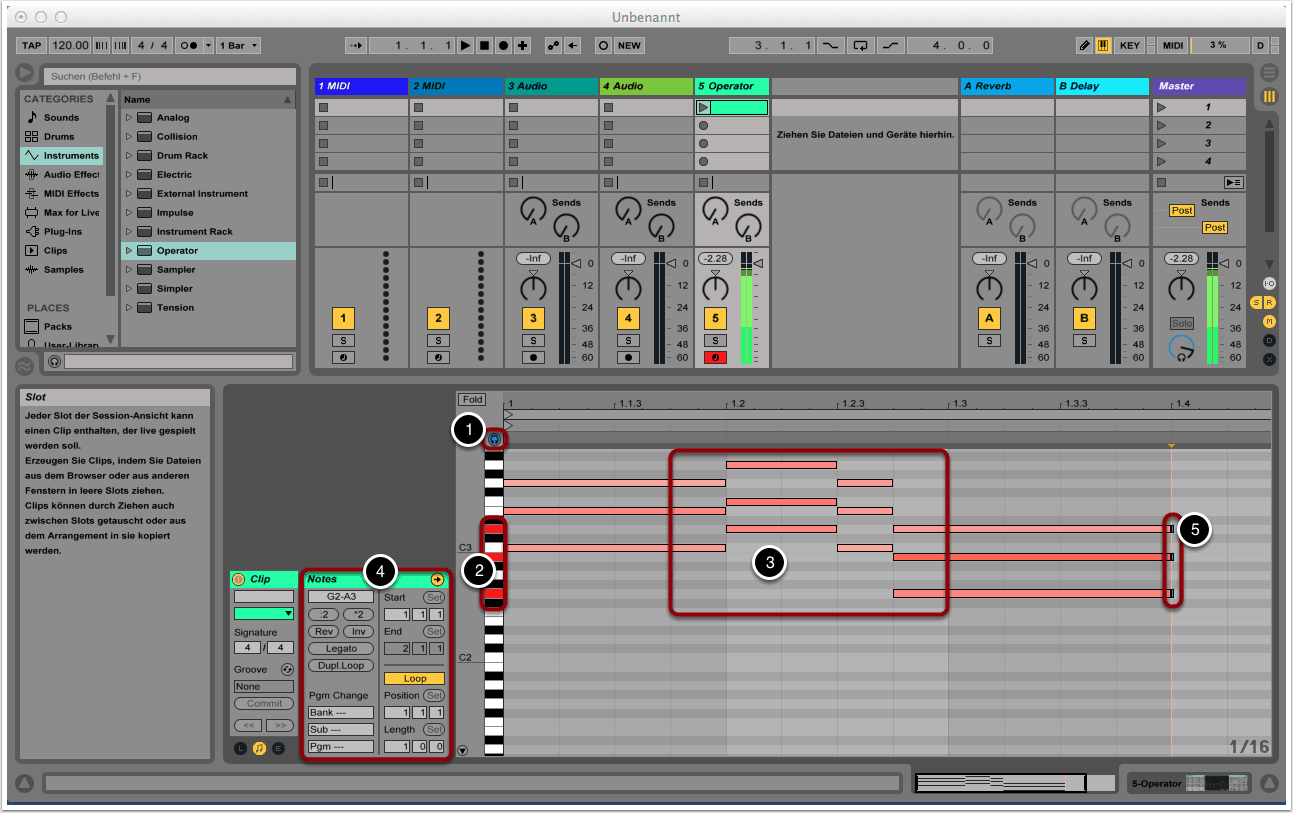Click the Clip activator icon
Viewport: 1293px width, 813px height.
tap(238, 579)
